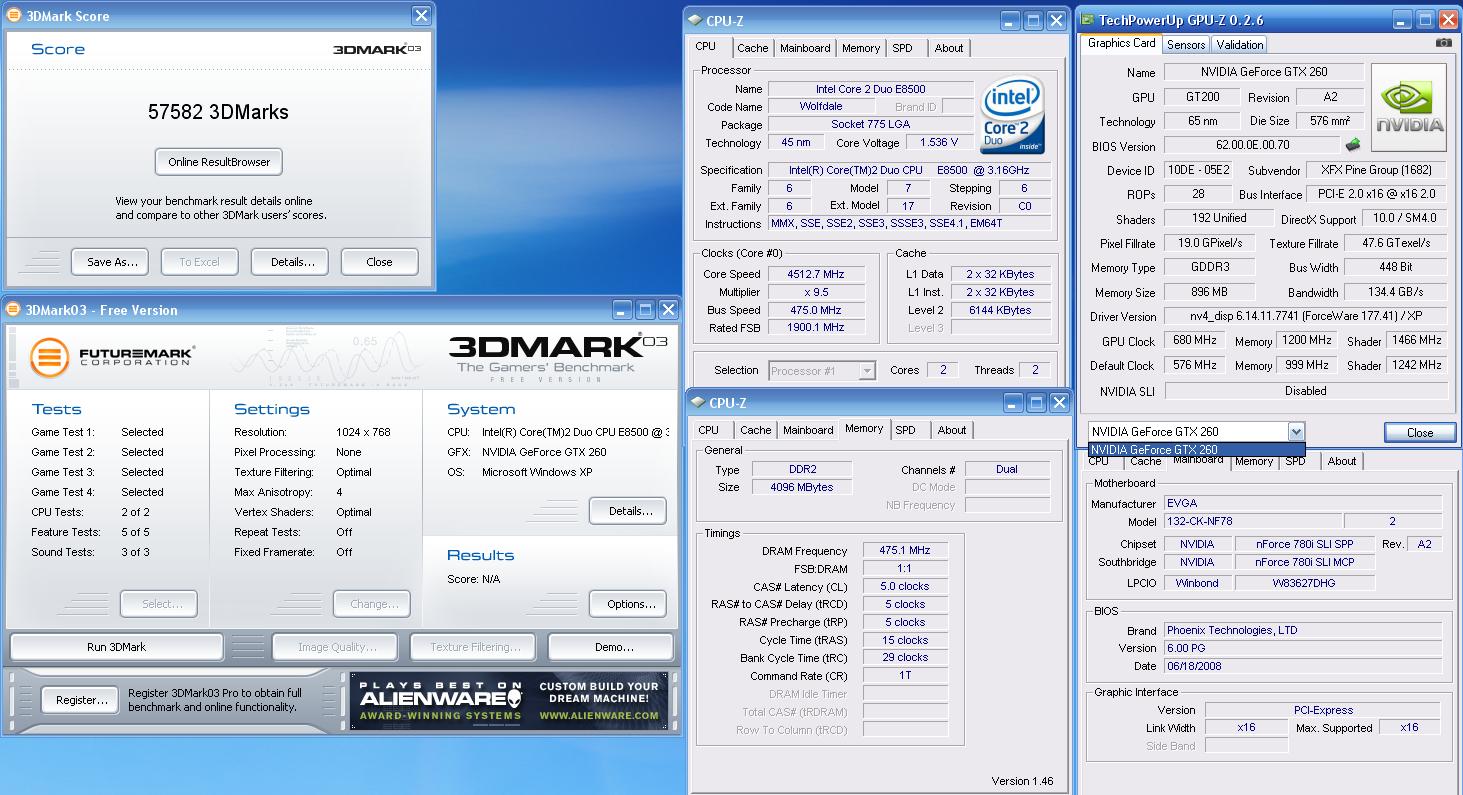
Task: Select the Sensors tab in GPU-Z
Action: pyautogui.click(x=1186, y=45)
